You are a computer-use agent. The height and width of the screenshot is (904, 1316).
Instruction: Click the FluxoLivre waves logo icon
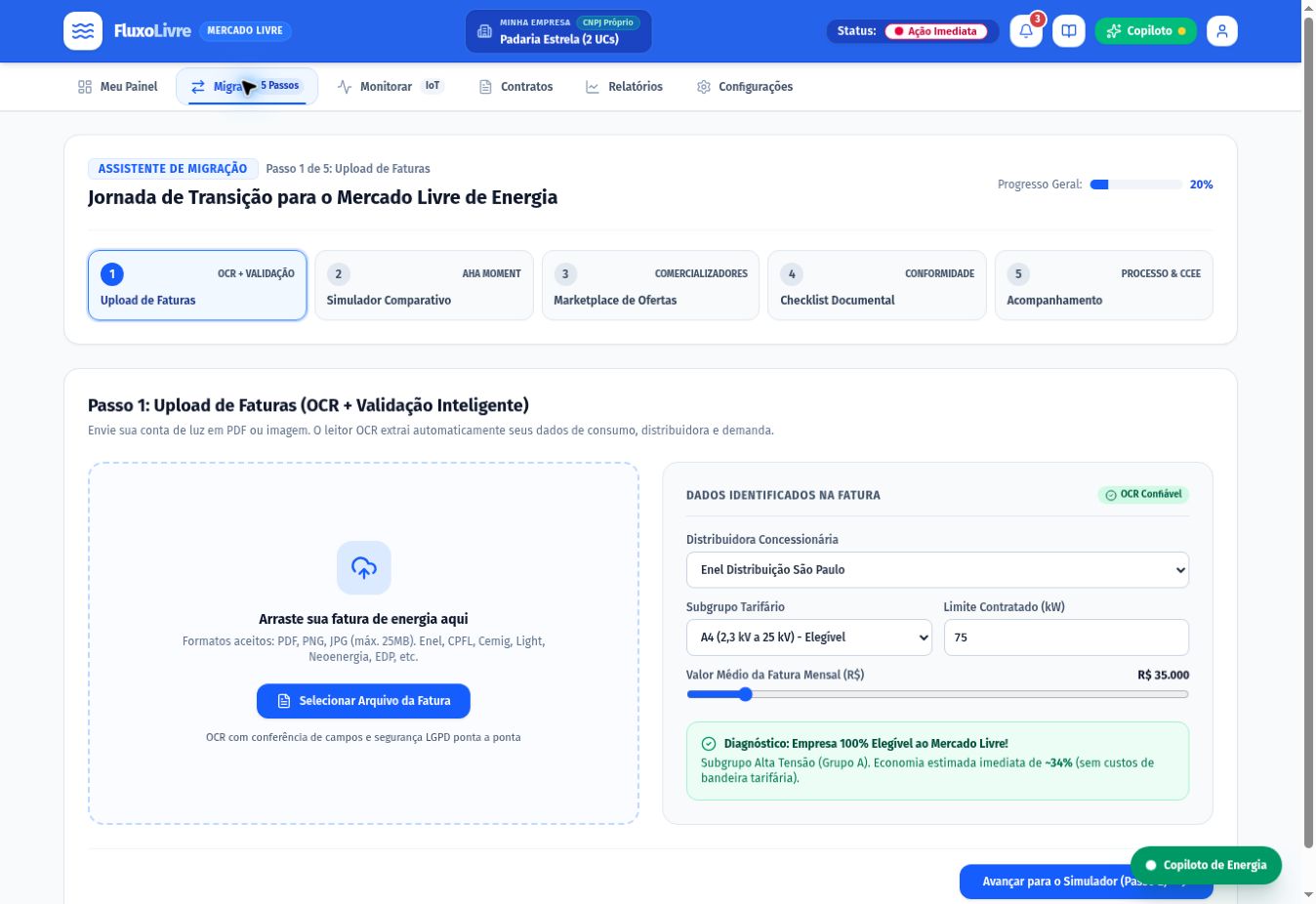[x=83, y=31]
